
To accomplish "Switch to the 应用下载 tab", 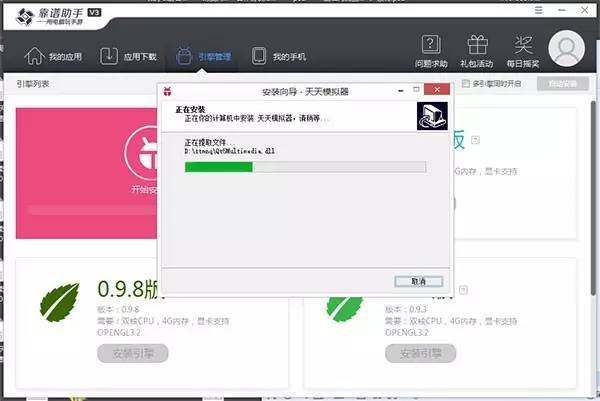I will click(128, 57).
